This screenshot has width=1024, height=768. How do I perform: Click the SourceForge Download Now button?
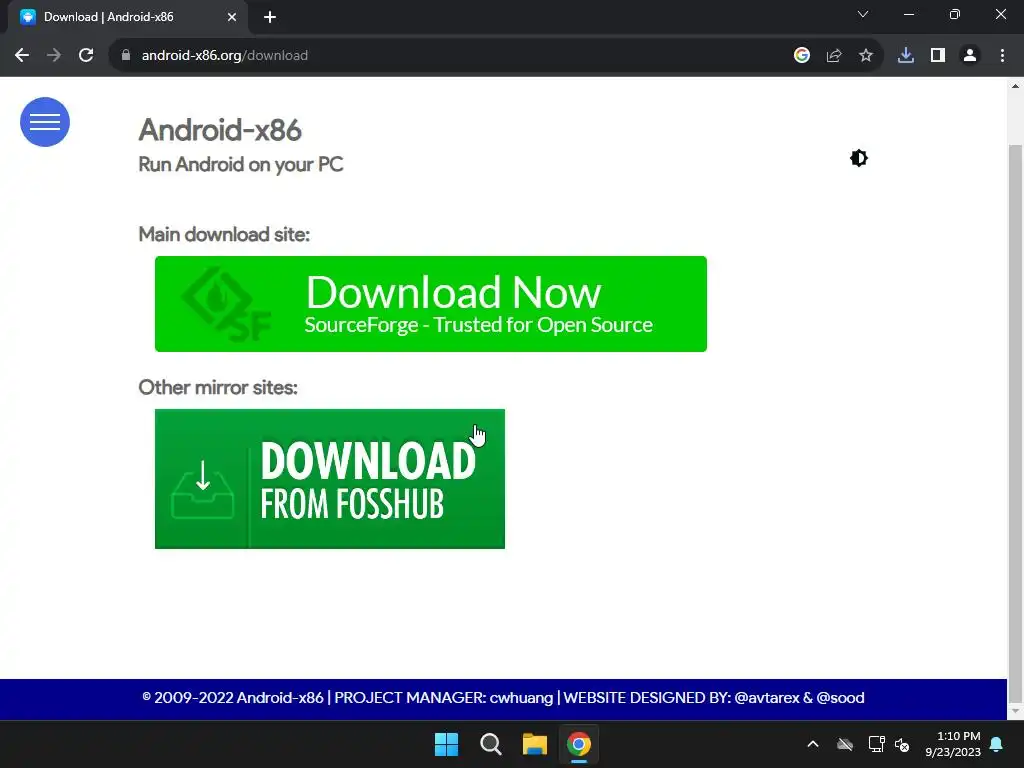point(430,304)
